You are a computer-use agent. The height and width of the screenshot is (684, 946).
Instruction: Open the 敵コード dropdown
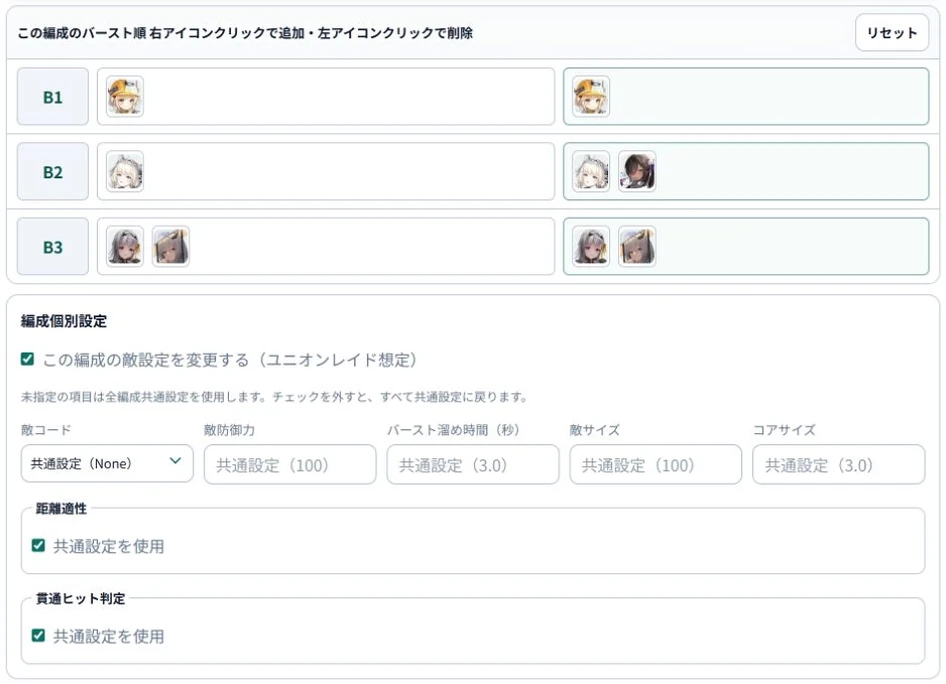(107, 464)
